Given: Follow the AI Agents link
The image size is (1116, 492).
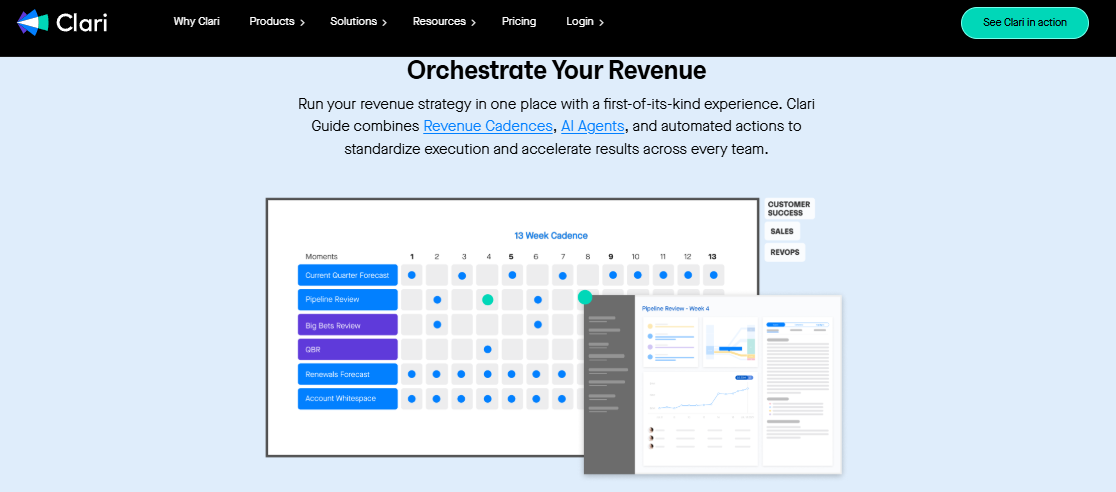Looking at the screenshot, I should [x=593, y=126].
